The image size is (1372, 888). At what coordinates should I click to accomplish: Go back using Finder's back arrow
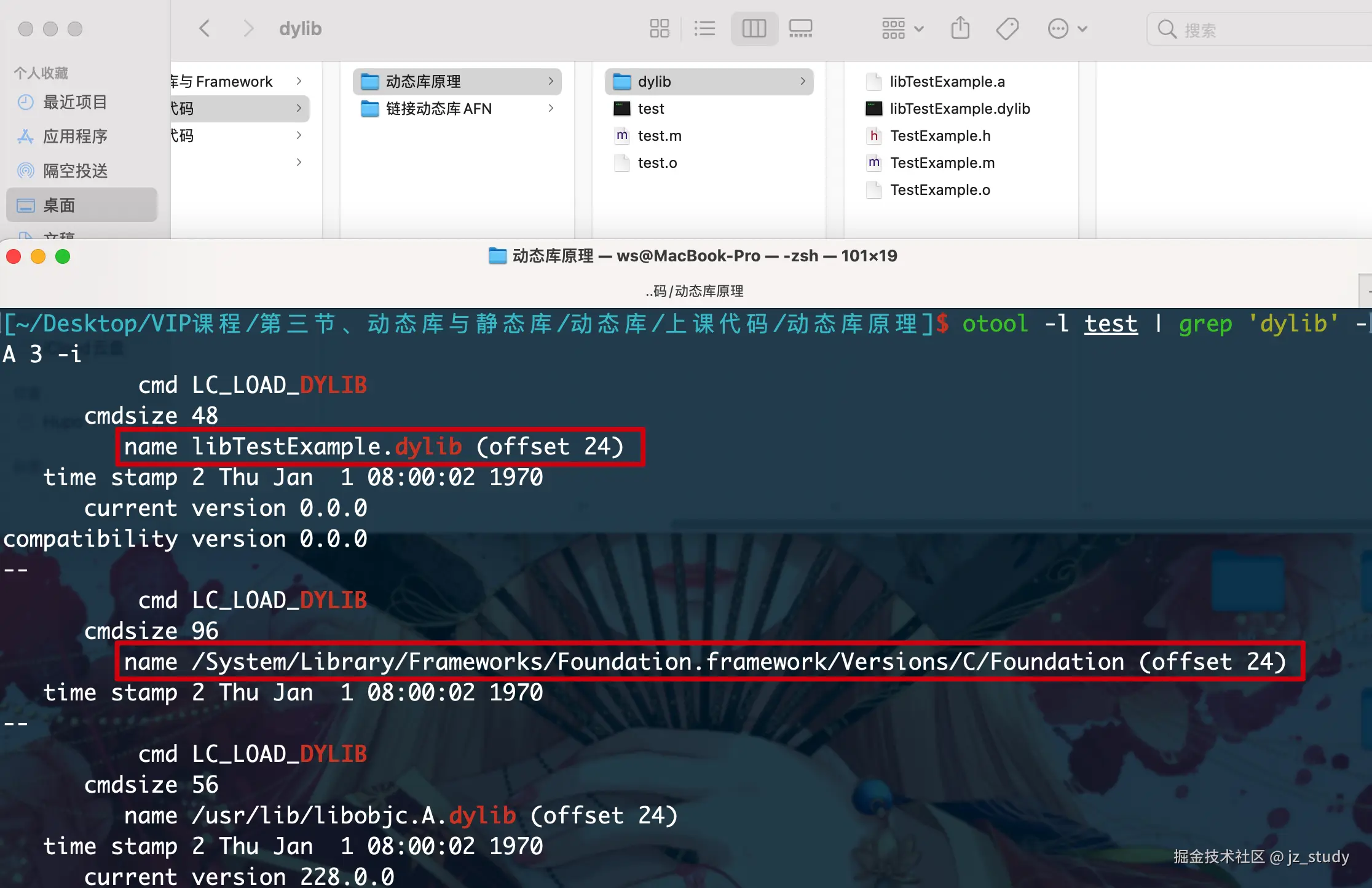pos(205,28)
